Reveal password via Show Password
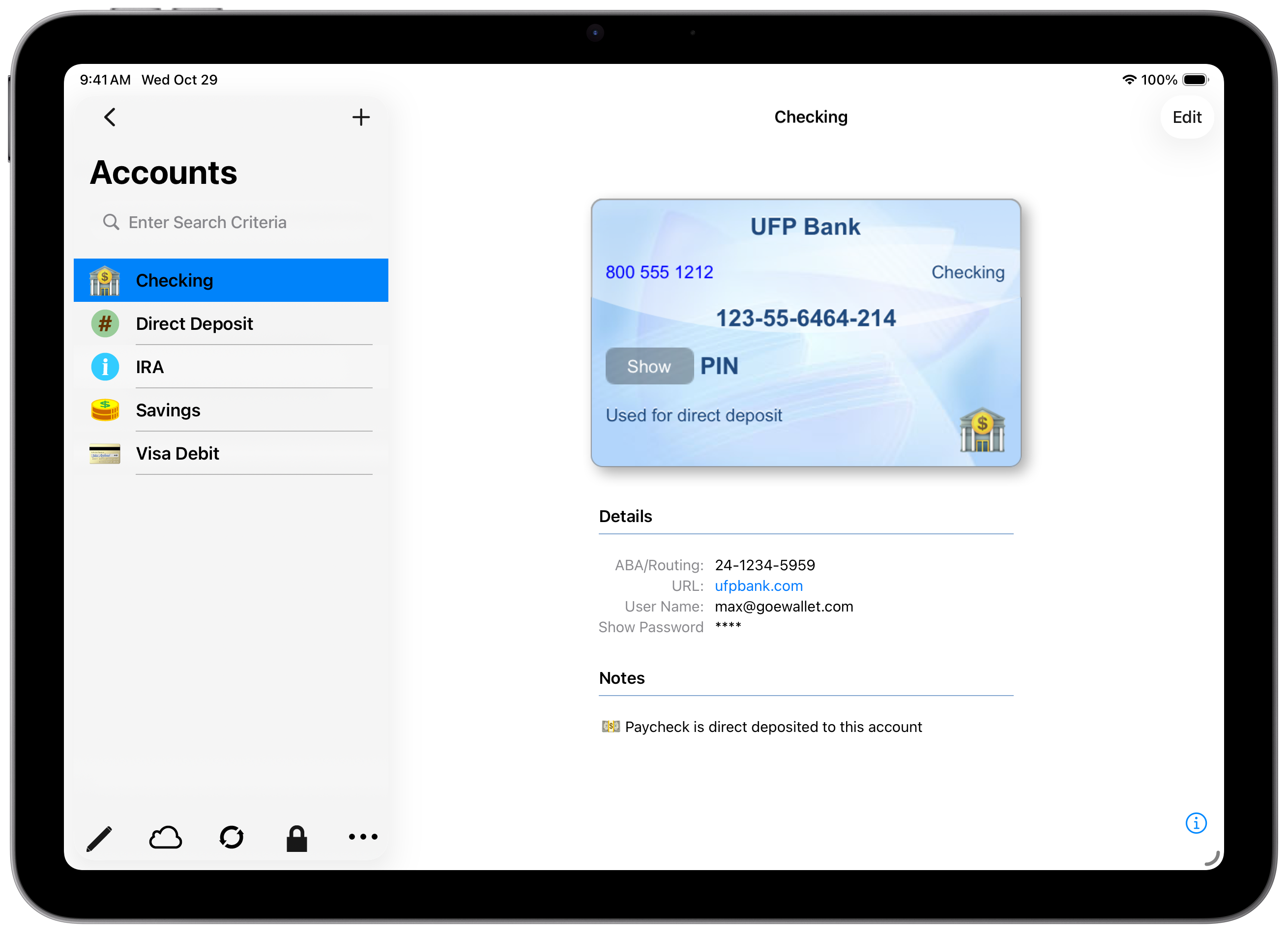Viewport: 1288px width, 934px height. (x=651, y=627)
